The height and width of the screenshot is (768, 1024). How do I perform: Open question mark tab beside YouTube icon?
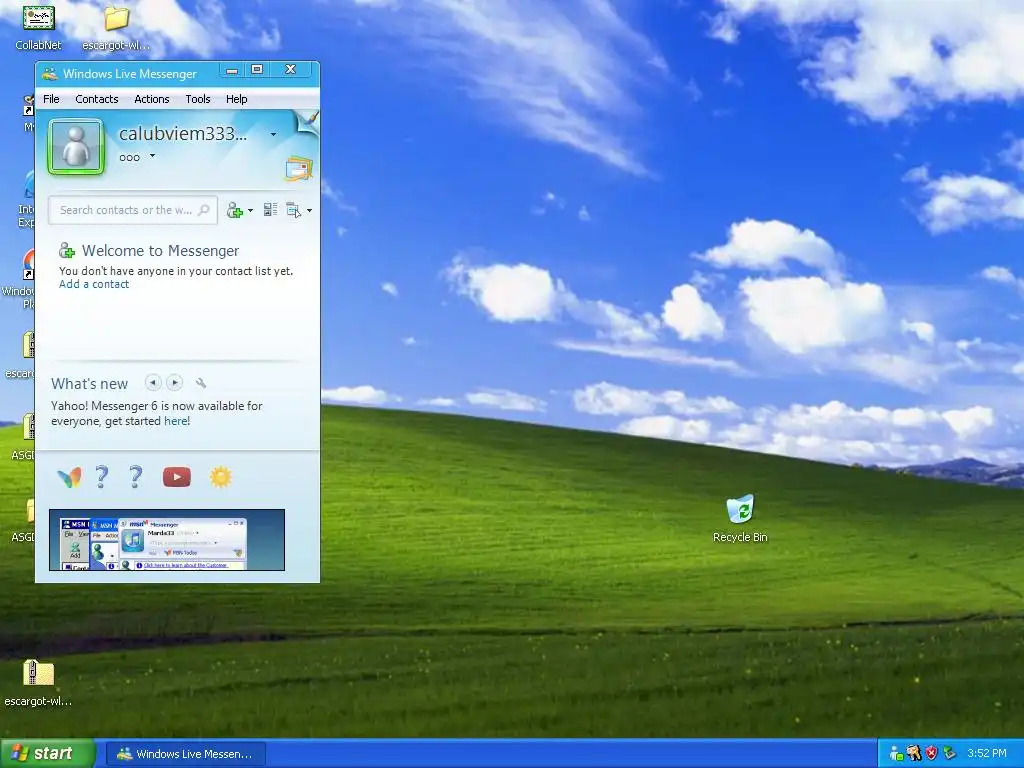coord(135,477)
